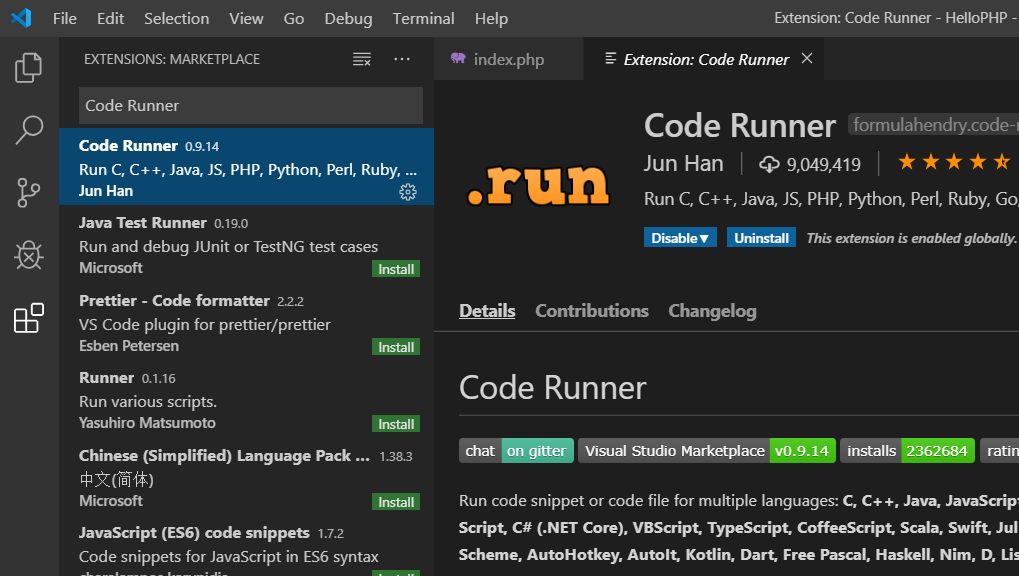The height and width of the screenshot is (576, 1019).
Task: Open the Selection menu
Action: [176, 18]
